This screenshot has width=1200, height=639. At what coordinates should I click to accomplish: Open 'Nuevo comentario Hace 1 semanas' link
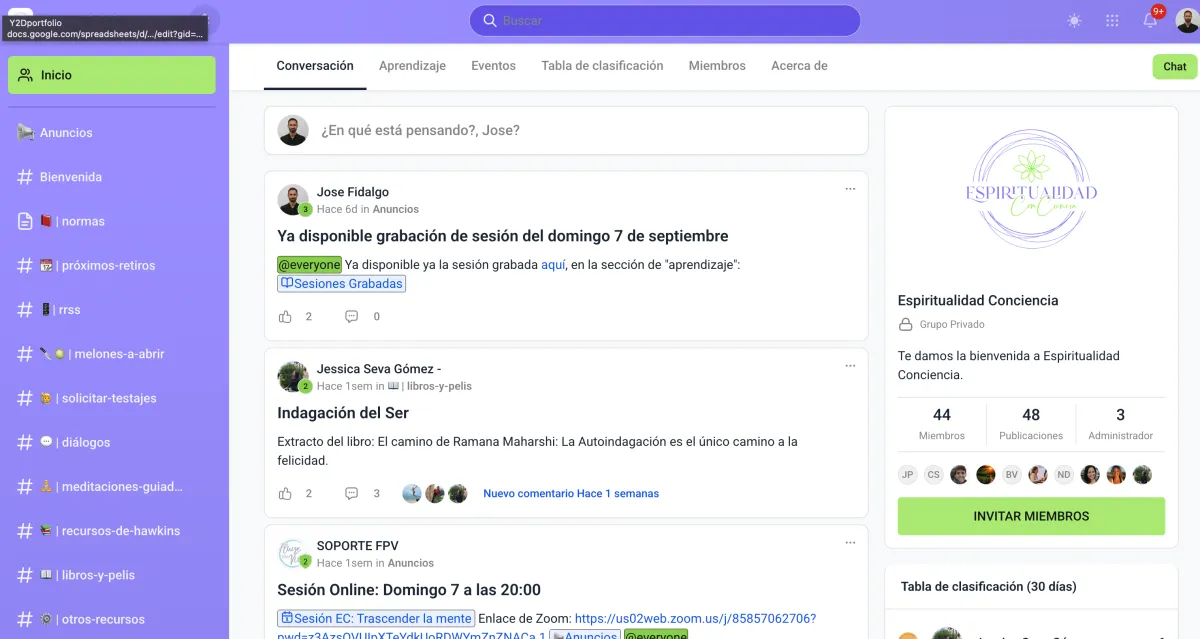pyautogui.click(x=571, y=494)
